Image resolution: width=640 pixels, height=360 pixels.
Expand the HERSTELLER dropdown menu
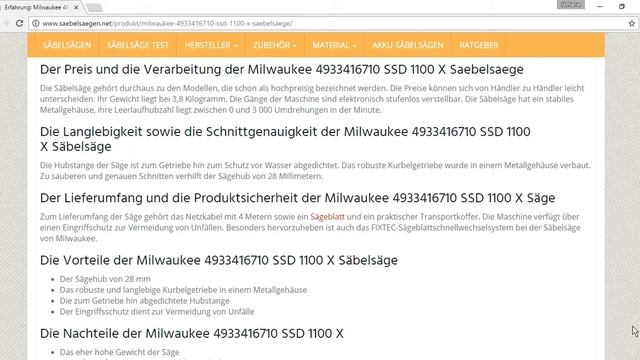coord(211,45)
